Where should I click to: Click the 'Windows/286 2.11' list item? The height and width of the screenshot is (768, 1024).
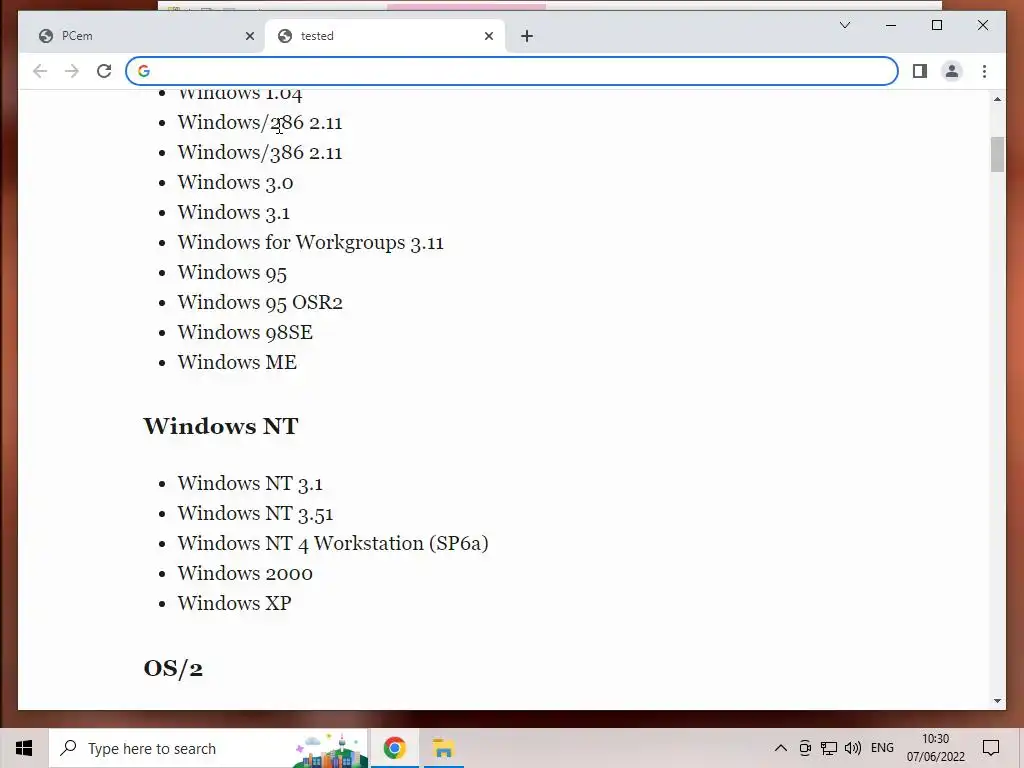(260, 123)
